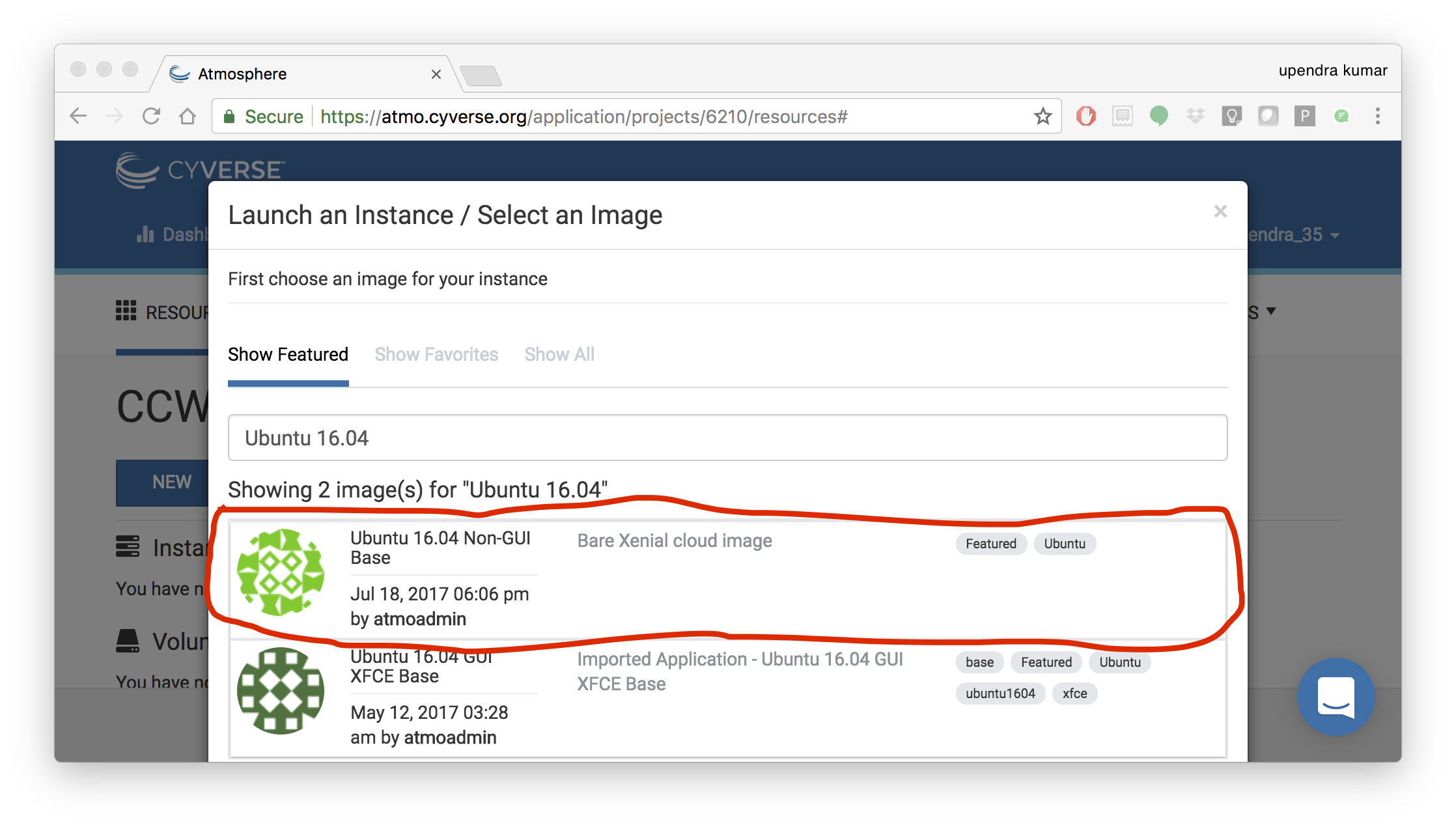Viewport: 1456px width, 827px height.
Task: Select Ubuntu 16.04 Non-GUI Base image thumbnail
Action: pyautogui.click(x=281, y=572)
